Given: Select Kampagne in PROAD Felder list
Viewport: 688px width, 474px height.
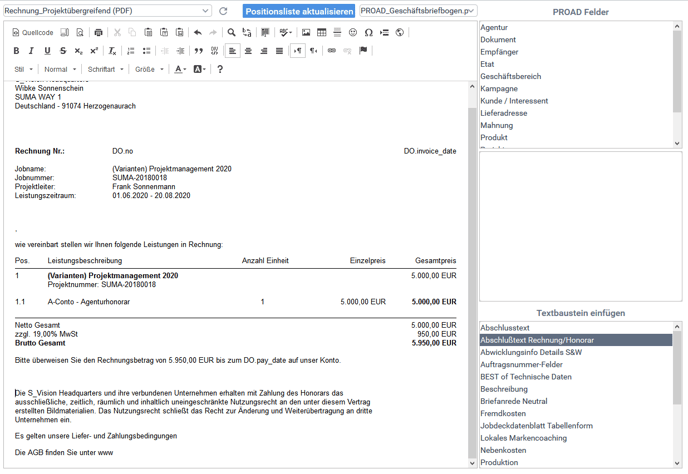Looking at the screenshot, I should [x=499, y=89].
